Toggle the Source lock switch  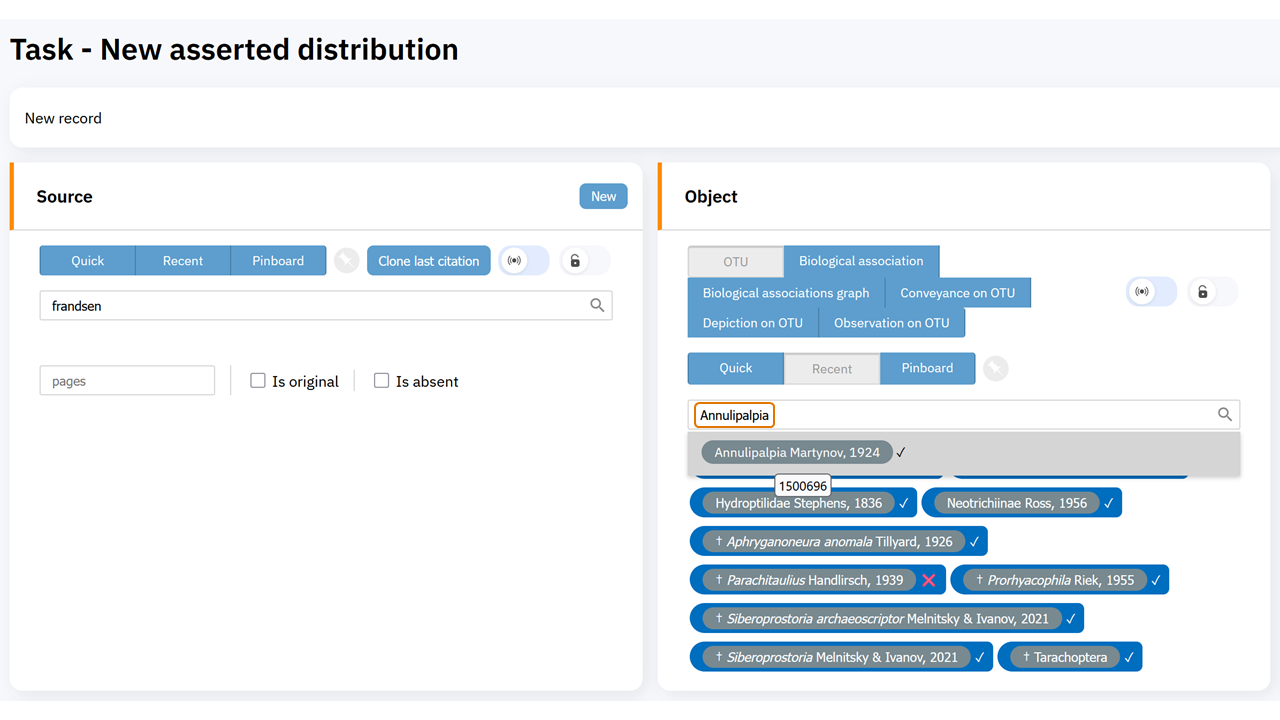pyautogui.click(x=584, y=261)
